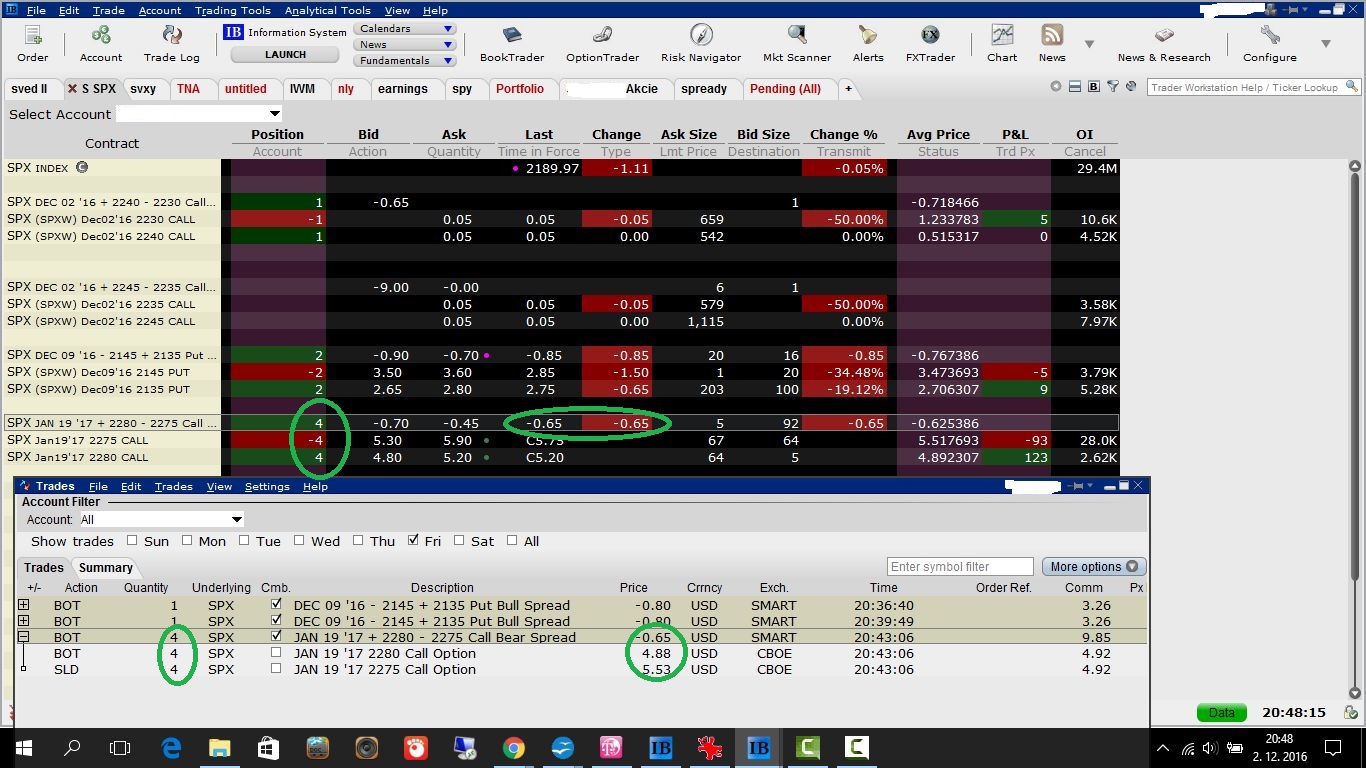Screen dimensions: 1366x768
Task: Switch to the Trades tab beside Summary
Action: pos(44,567)
